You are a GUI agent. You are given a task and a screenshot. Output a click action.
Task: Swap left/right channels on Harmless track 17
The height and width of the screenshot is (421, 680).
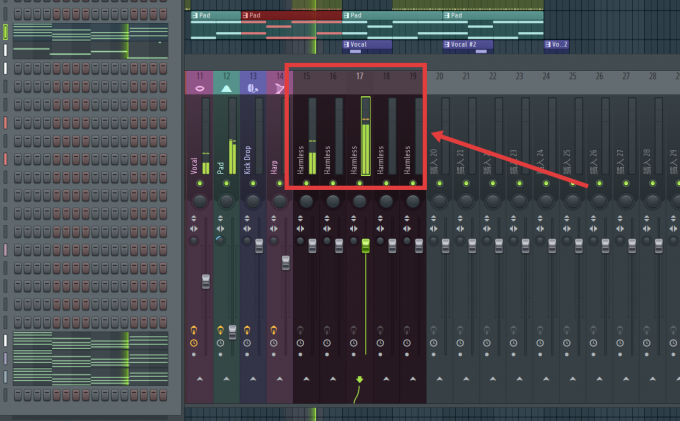pyautogui.click(x=353, y=228)
